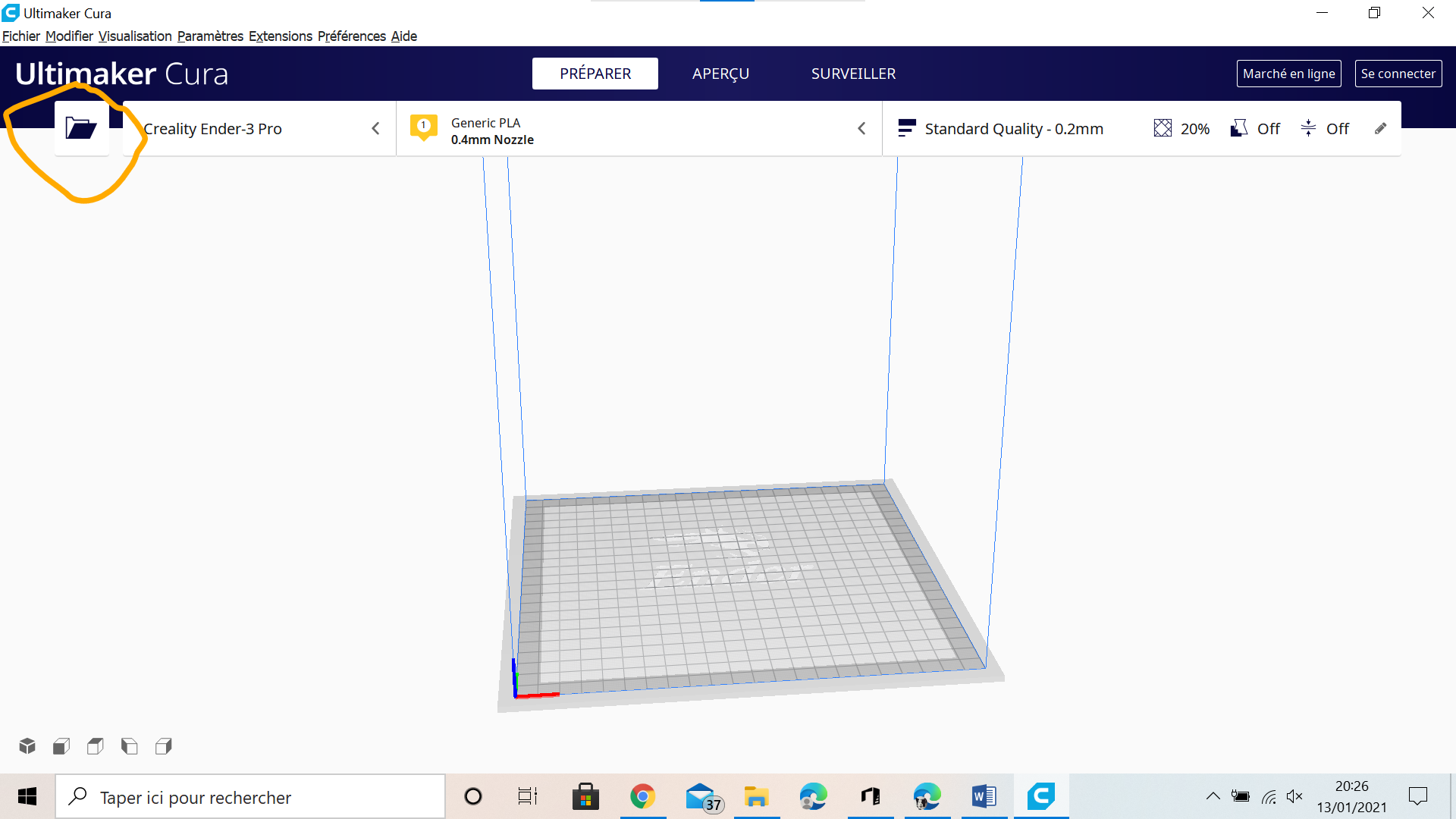
Task: Click the extruder 1 material icon
Action: click(x=424, y=127)
